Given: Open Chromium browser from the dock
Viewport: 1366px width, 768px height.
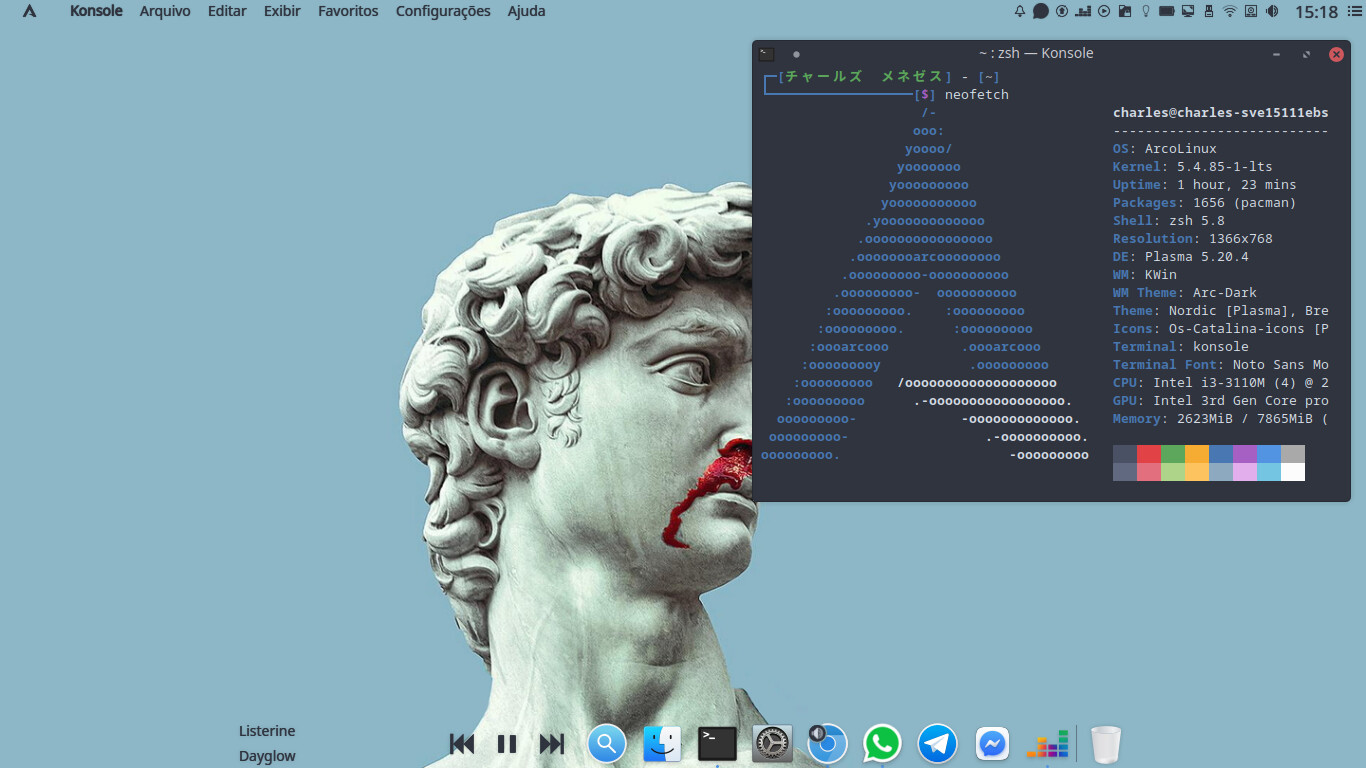Looking at the screenshot, I should pyautogui.click(x=828, y=744).
